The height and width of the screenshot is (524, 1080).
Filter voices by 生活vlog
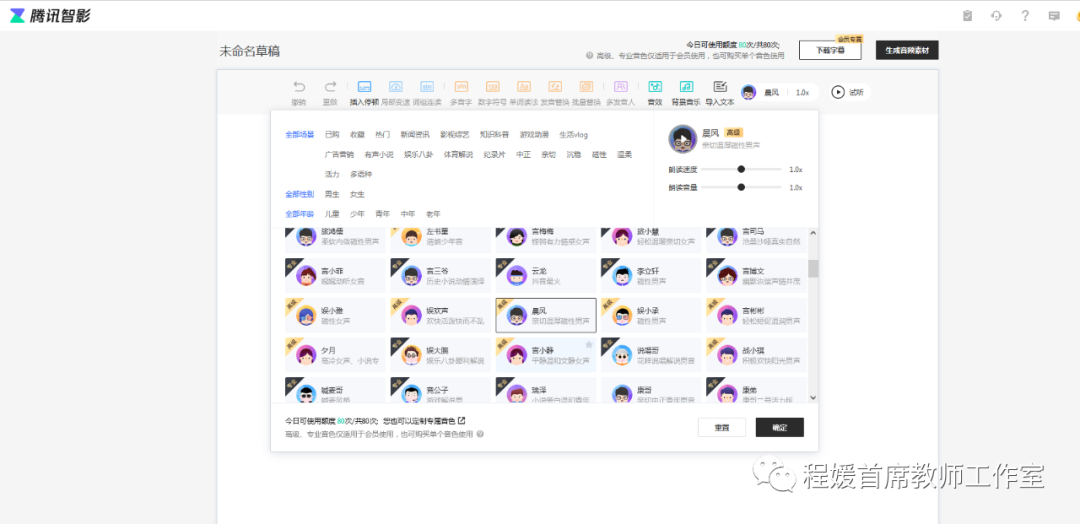[574, 134]
